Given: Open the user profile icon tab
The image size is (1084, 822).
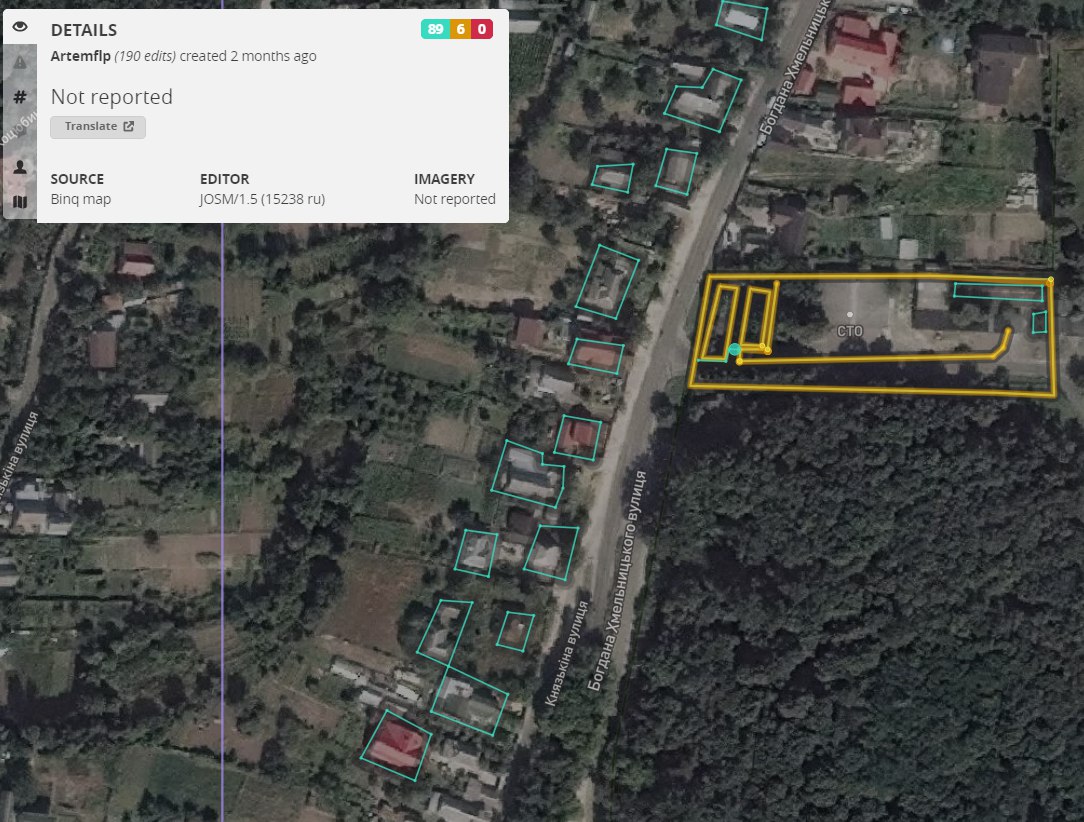Looking at the screenshot, I should click(x=20, y=167).
